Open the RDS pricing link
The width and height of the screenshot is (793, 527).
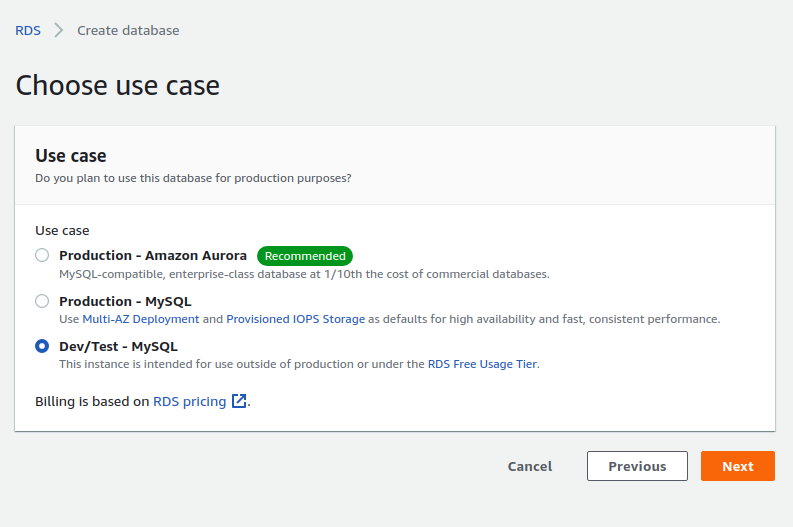(190, 402)
